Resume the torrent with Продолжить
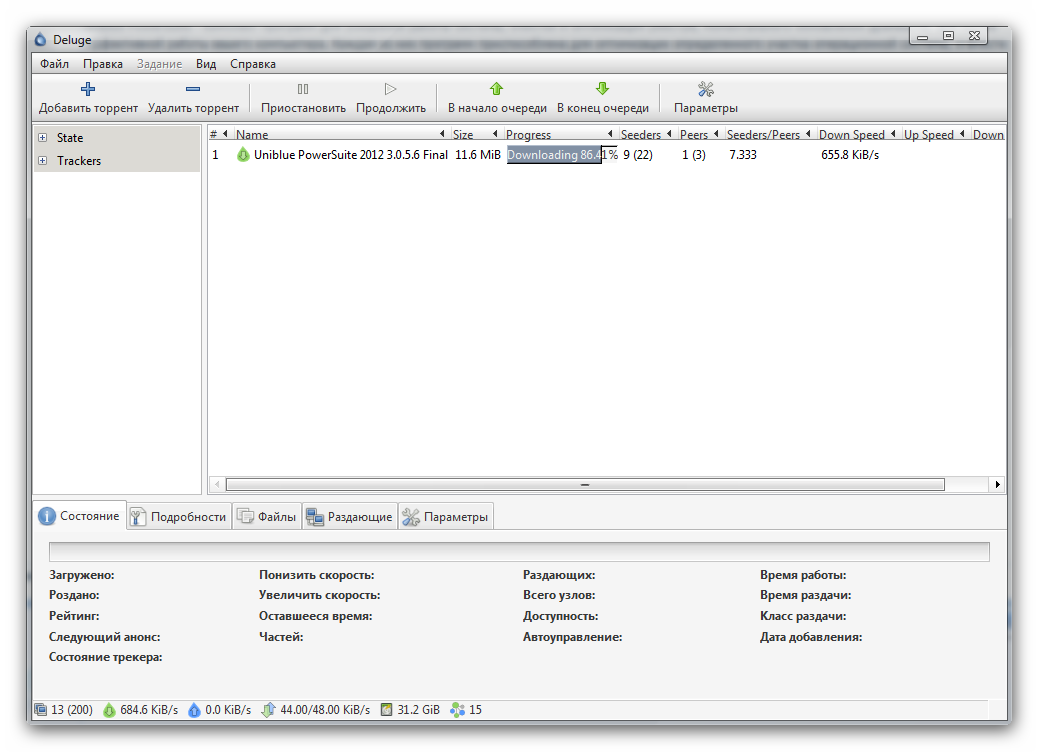This screenshot has width=1039, height=752. [390, 97]
